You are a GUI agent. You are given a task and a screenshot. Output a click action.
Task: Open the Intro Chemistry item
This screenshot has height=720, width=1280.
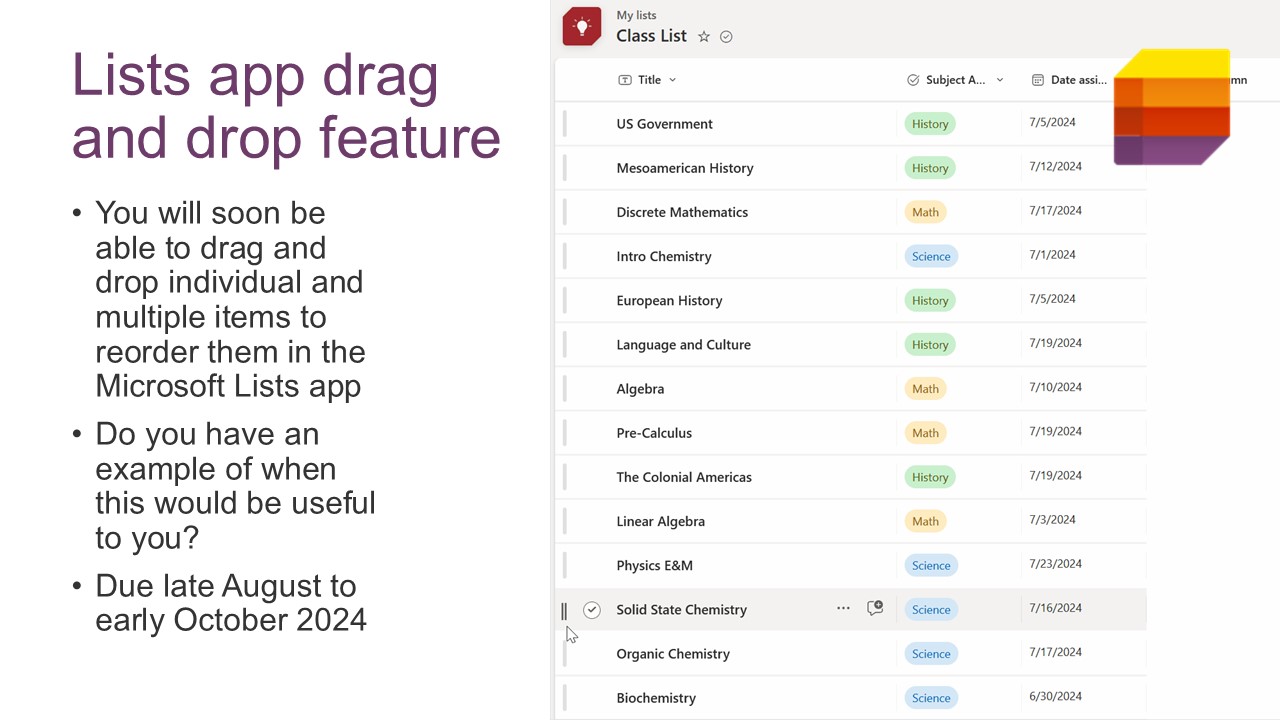(664, 256)
